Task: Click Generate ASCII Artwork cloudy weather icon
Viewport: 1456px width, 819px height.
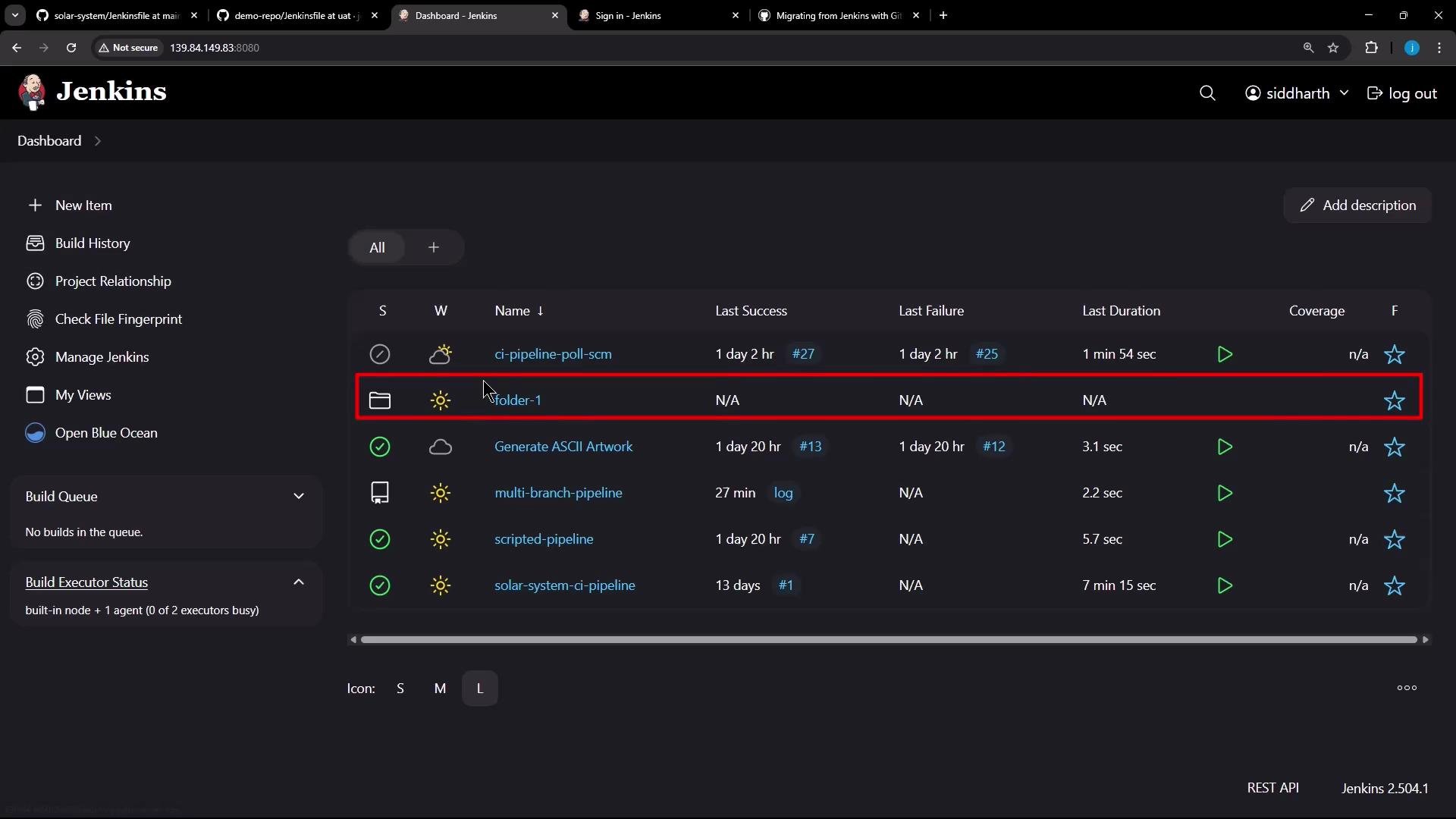Action: pyautogui.click(x=441, y=447)
